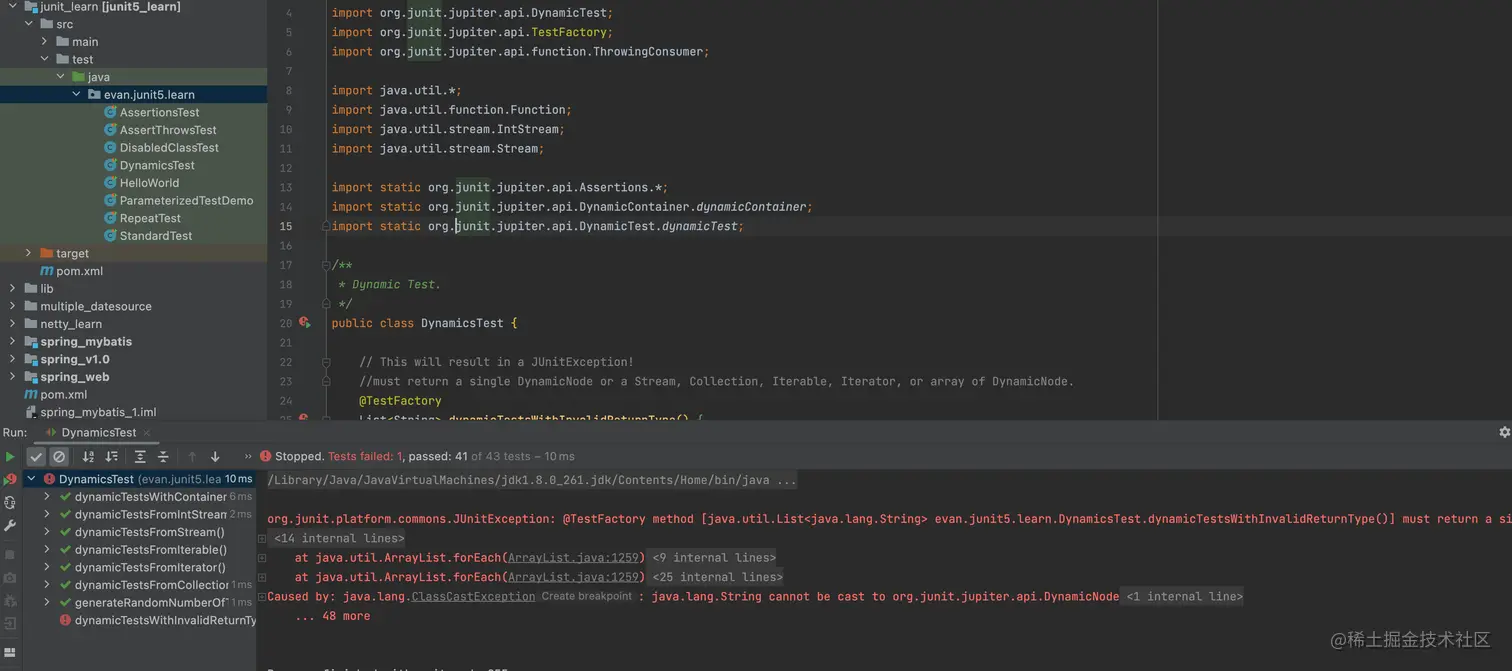Toggle auto-test icon in Run sidebar
1512x671 pixels.
point(10,503)
